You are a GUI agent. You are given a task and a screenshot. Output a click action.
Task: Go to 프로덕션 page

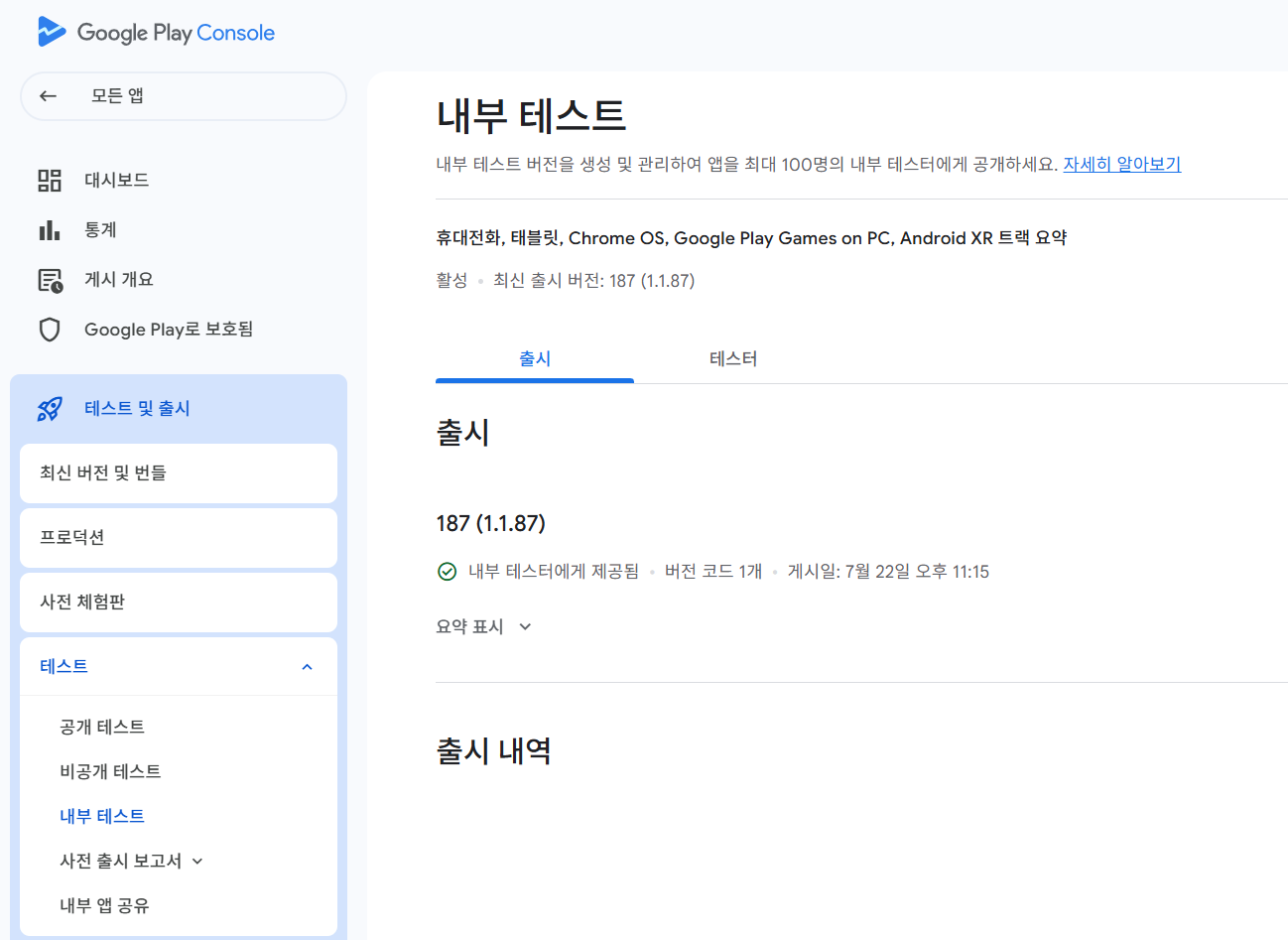point(179,538)
